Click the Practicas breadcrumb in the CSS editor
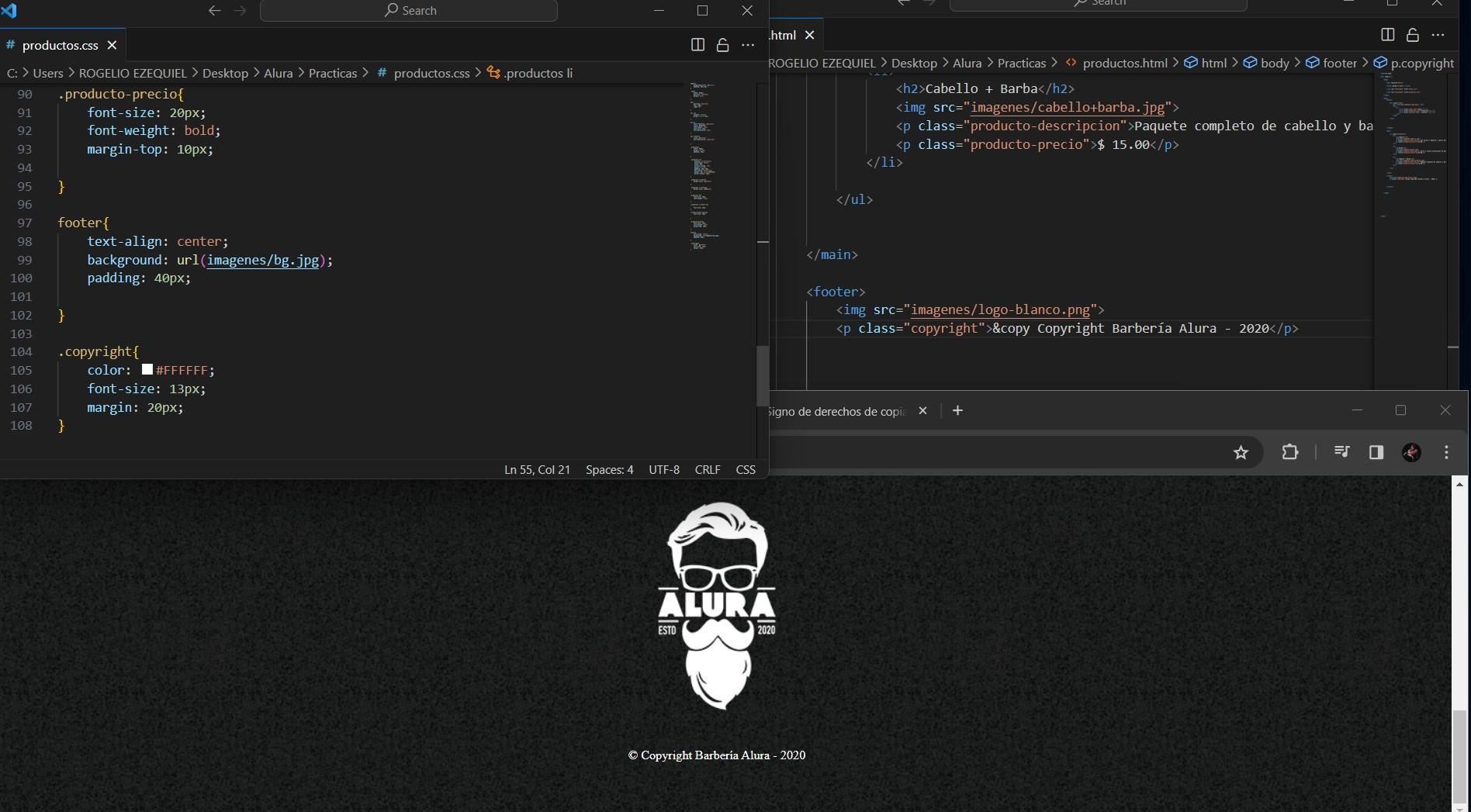Image resolution: width=1471 pixels, height=812 pixels. pyautogui.click(x=333, y=73)
